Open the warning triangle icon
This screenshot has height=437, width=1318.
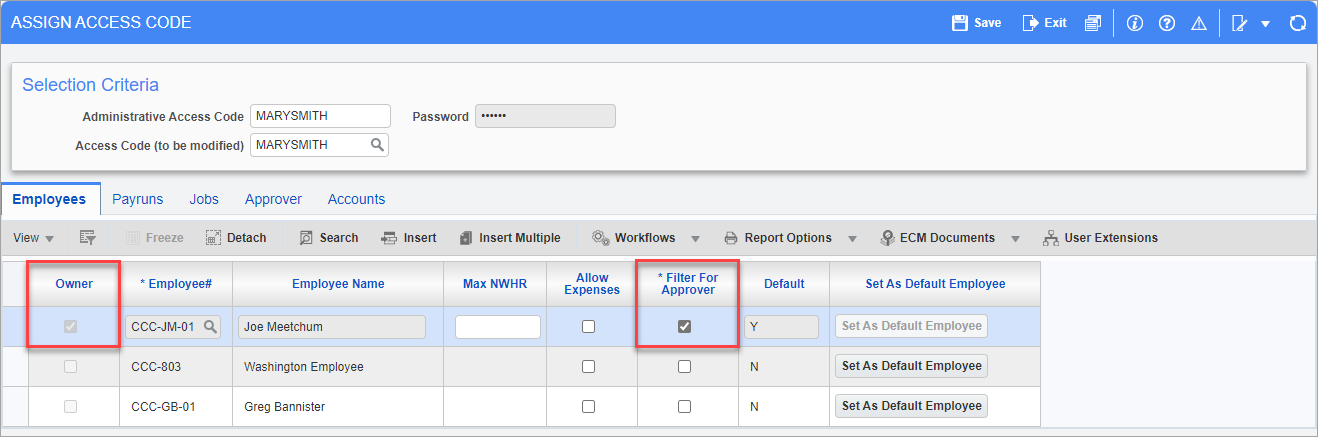click(1198, 23)
